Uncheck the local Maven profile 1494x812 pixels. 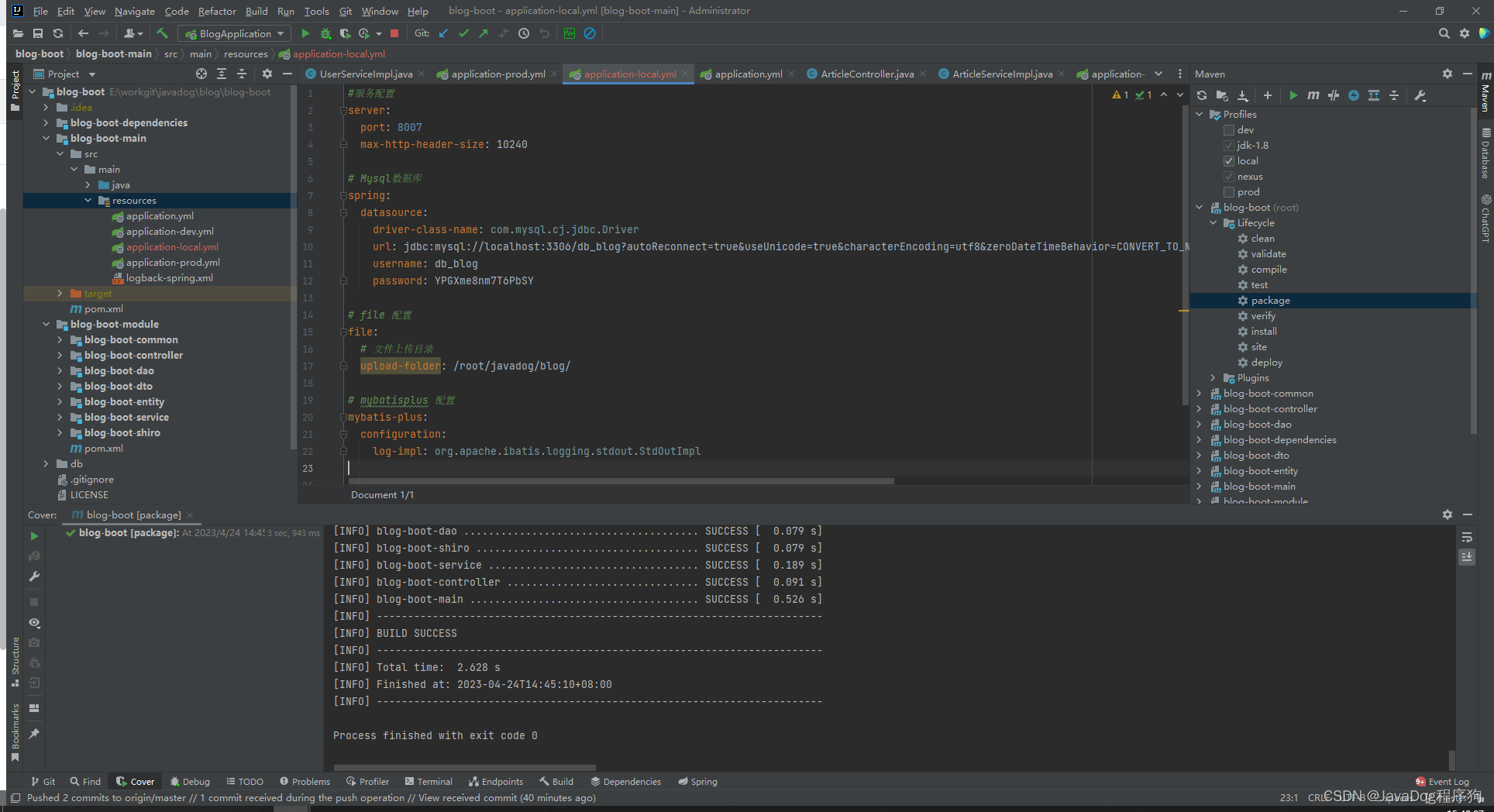tap(1229, 161)
